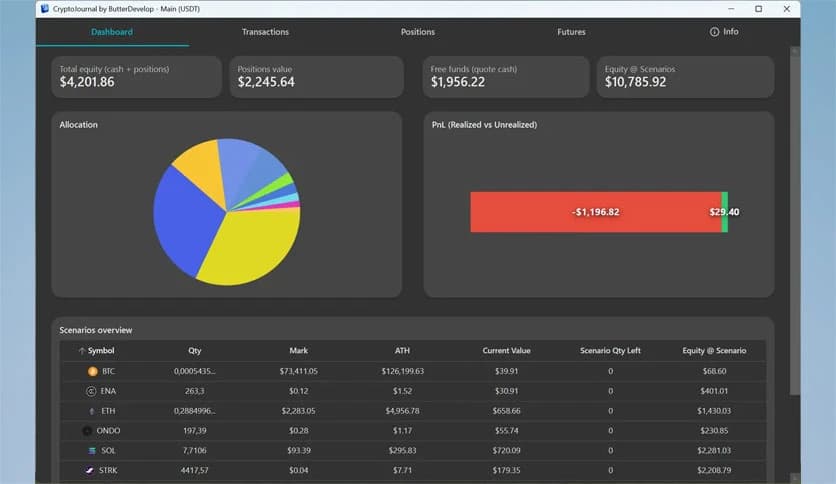The image size is (836, 484).
Task: Sort by the Current Value column header
Action: click(509, 351)
